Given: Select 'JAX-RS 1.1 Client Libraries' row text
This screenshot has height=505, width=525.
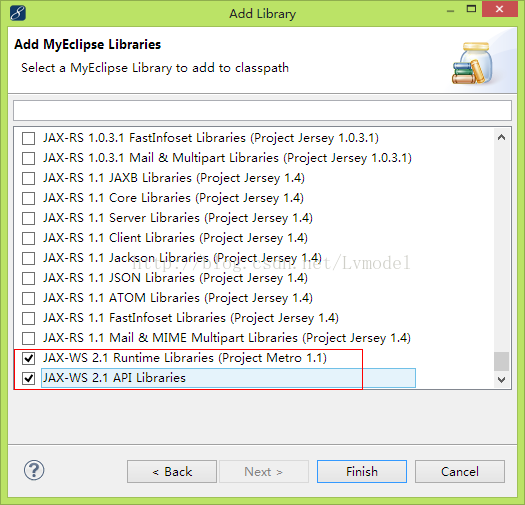Looking at the screenshot, I should 175,238.
